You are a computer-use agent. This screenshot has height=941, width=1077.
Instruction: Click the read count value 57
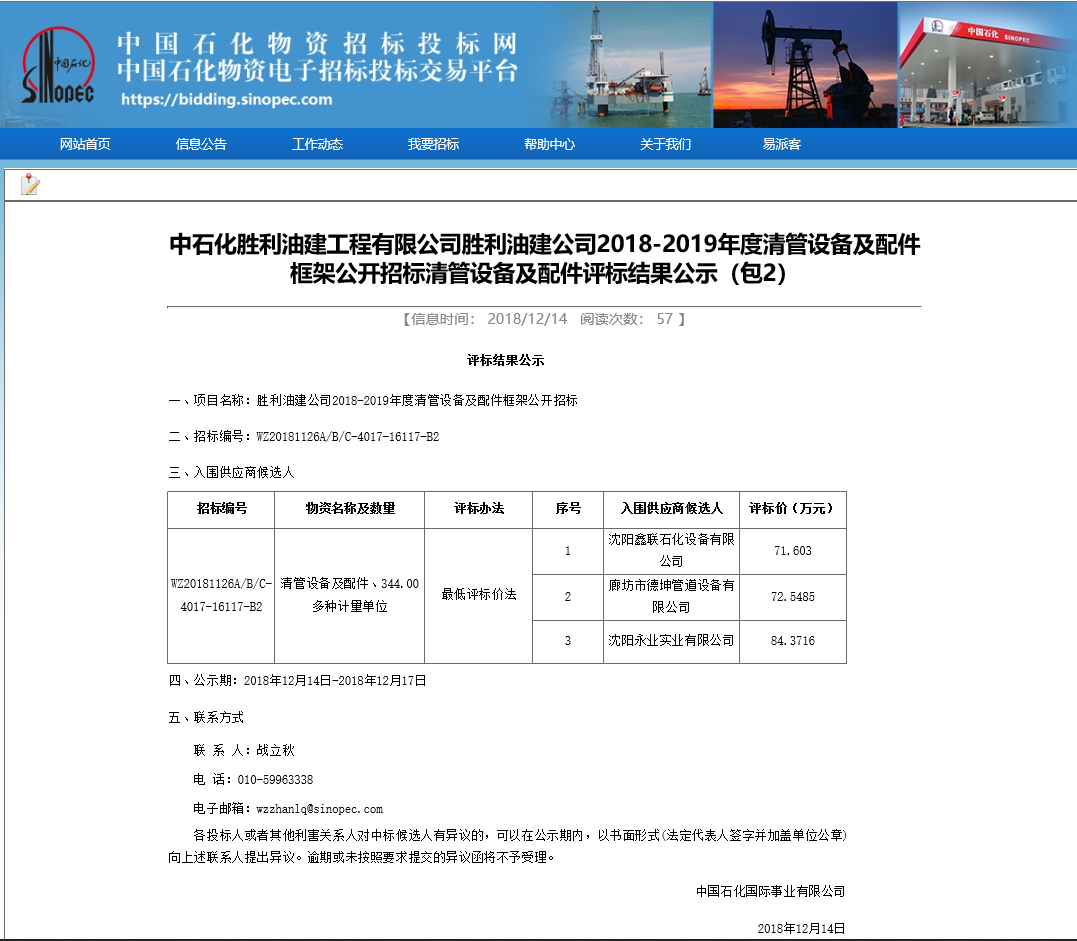point(664,319)
